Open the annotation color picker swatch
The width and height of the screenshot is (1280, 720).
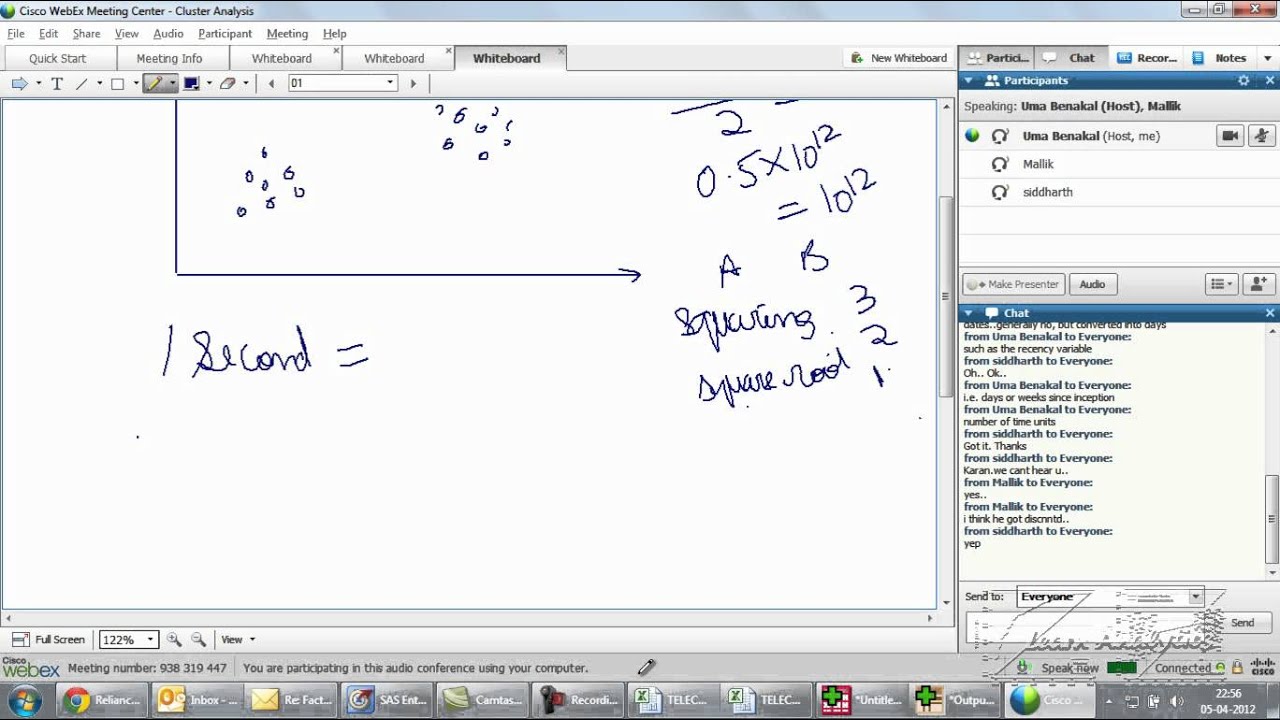tap(190, 83)
